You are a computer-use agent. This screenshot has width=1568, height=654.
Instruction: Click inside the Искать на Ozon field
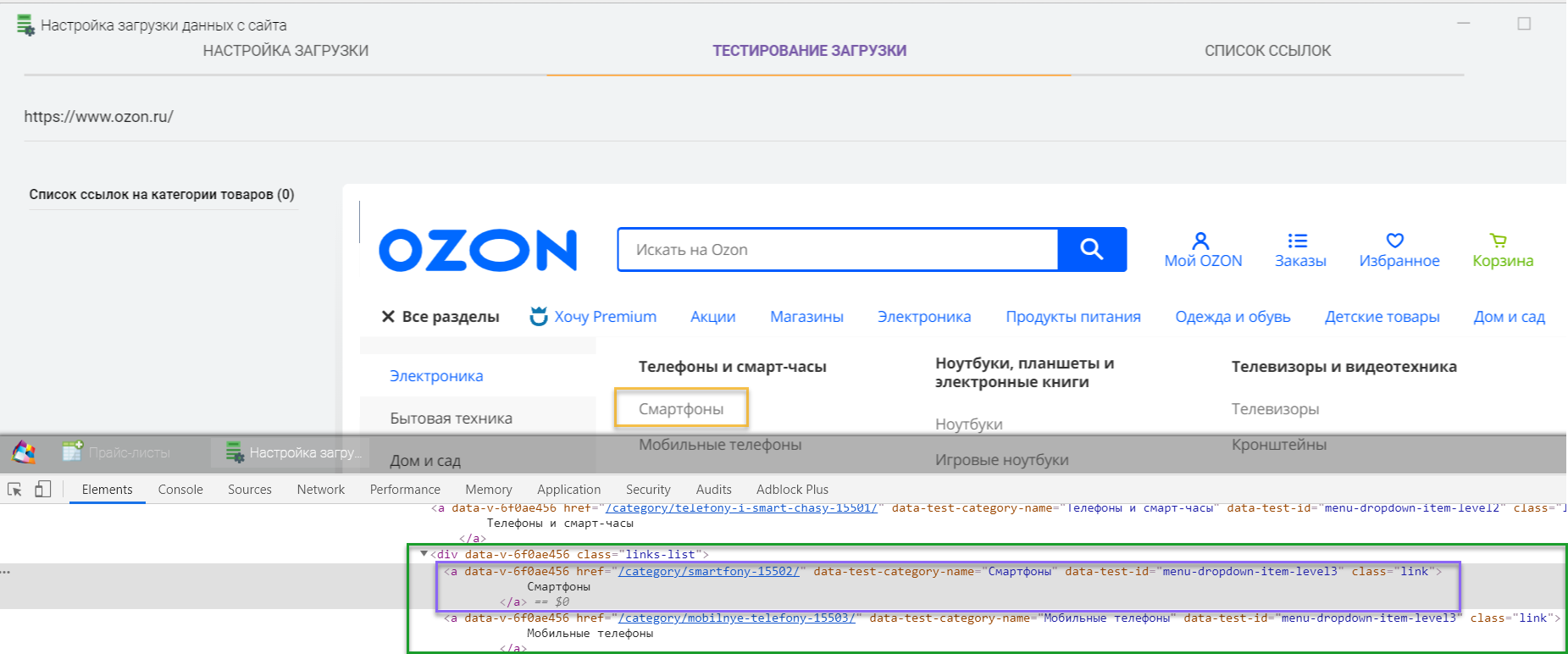(837, 250)
